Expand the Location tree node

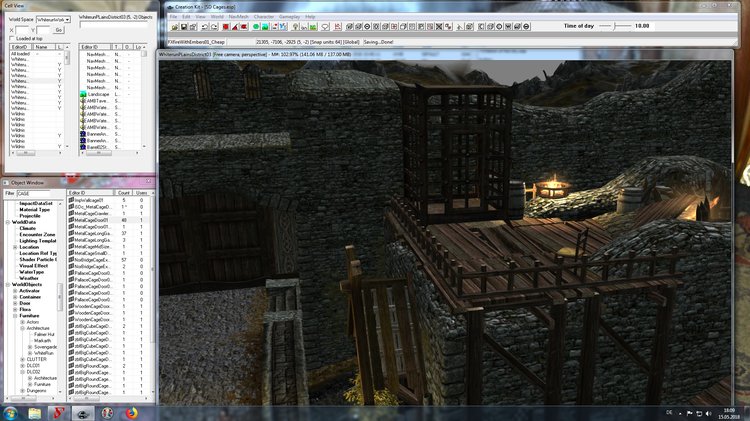click(x=15, y=247)
